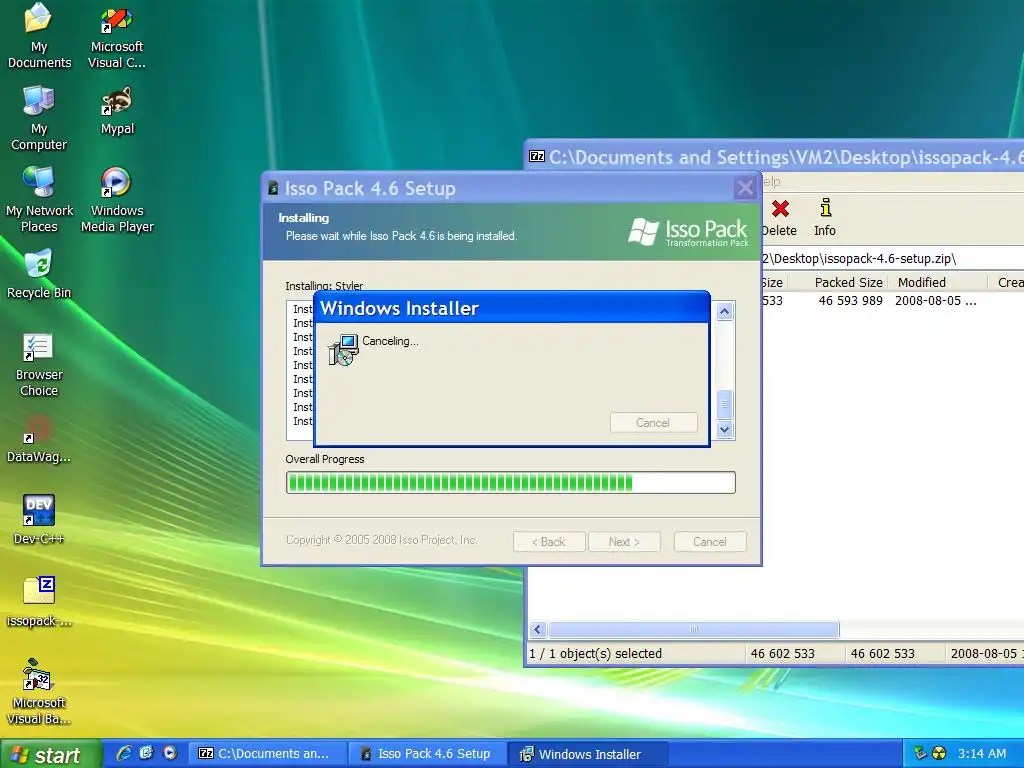Screen dimensions: 1024x768
Task: Click the 2008-08-05 modified date cell
Action: 935,300
